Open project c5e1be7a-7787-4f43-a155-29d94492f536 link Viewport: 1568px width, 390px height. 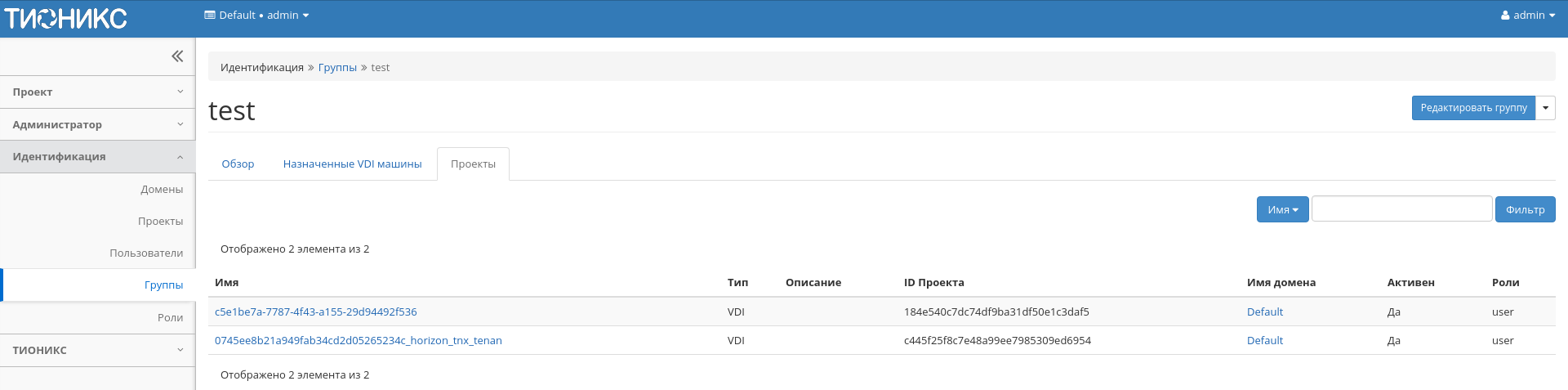[315, 312]
